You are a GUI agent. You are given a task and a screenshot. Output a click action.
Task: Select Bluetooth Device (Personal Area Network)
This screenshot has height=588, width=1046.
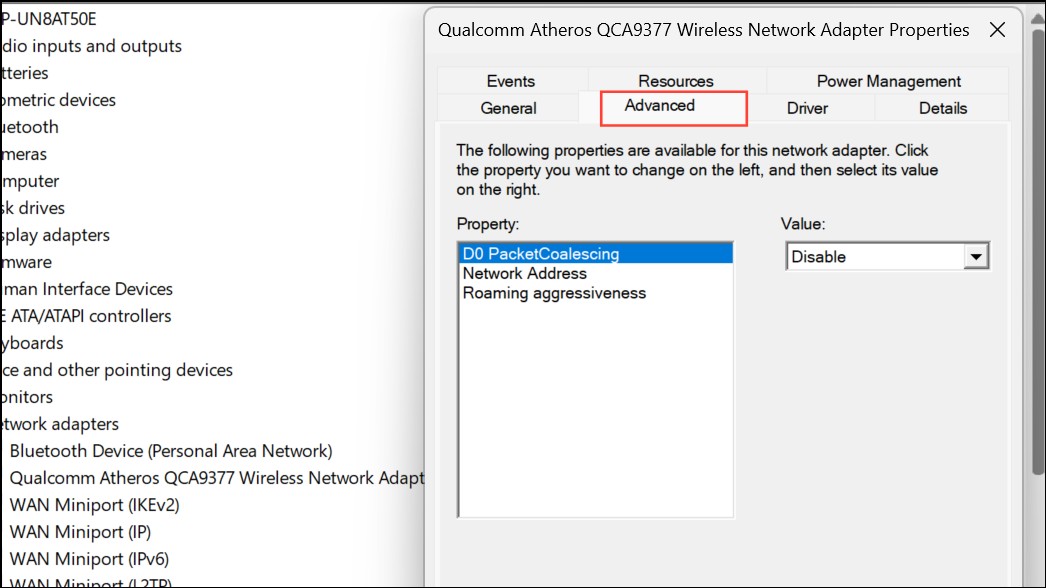171,451
